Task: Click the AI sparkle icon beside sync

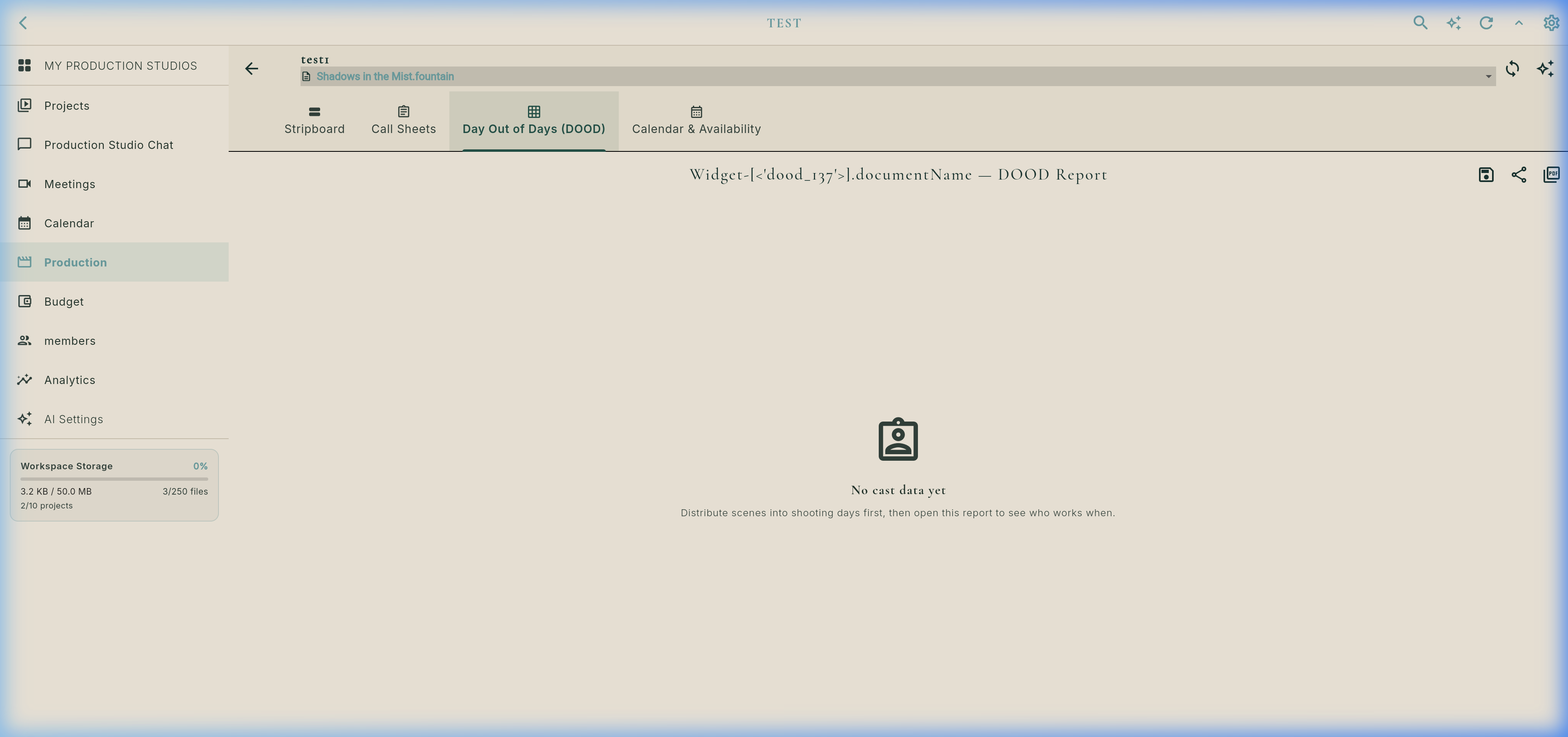Action: point(1545,69)
